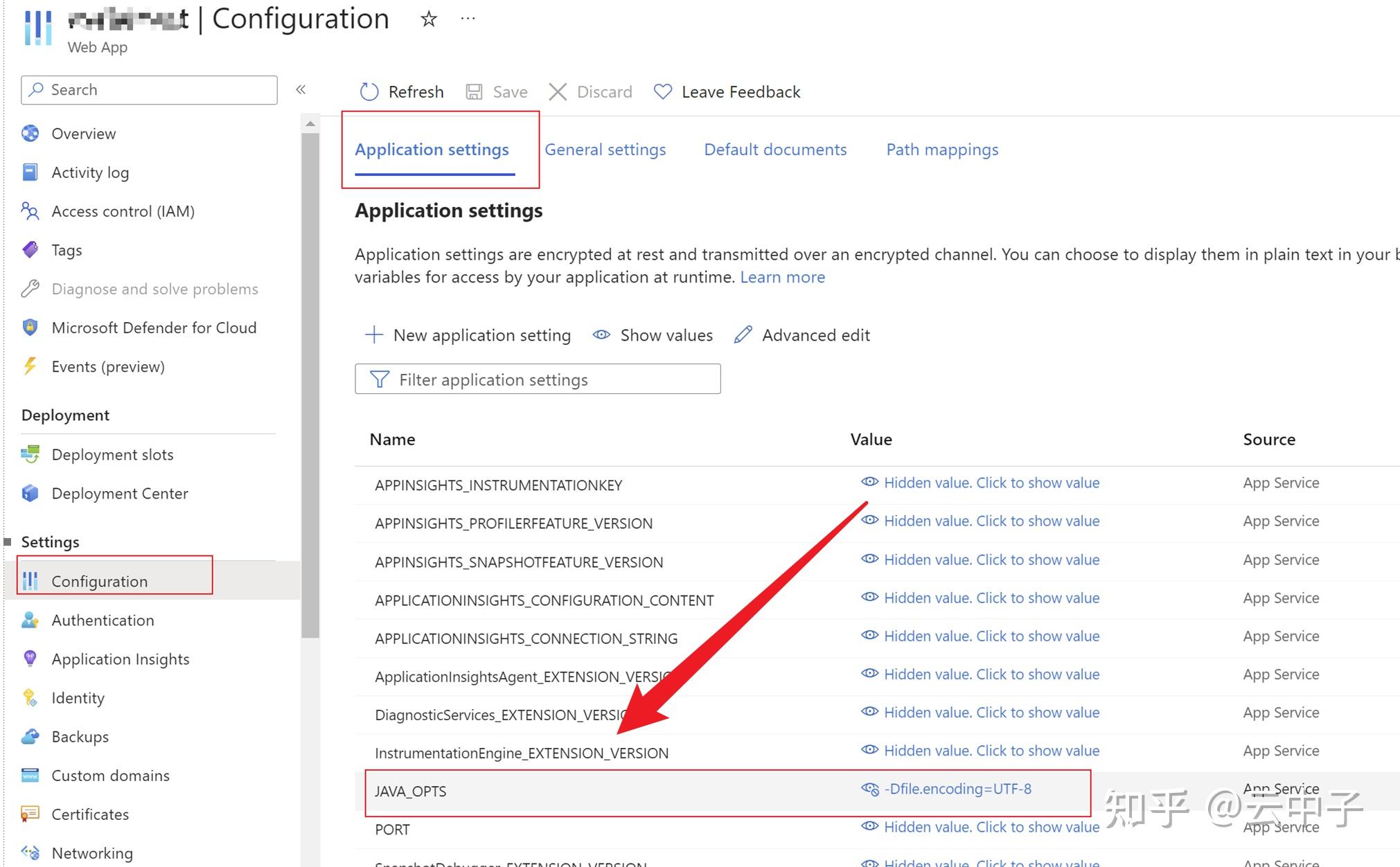Image resolution: width=1400 pixels, height=867 pixels.
Task: Switch to the General settings tab
Action: coord(605,149)
